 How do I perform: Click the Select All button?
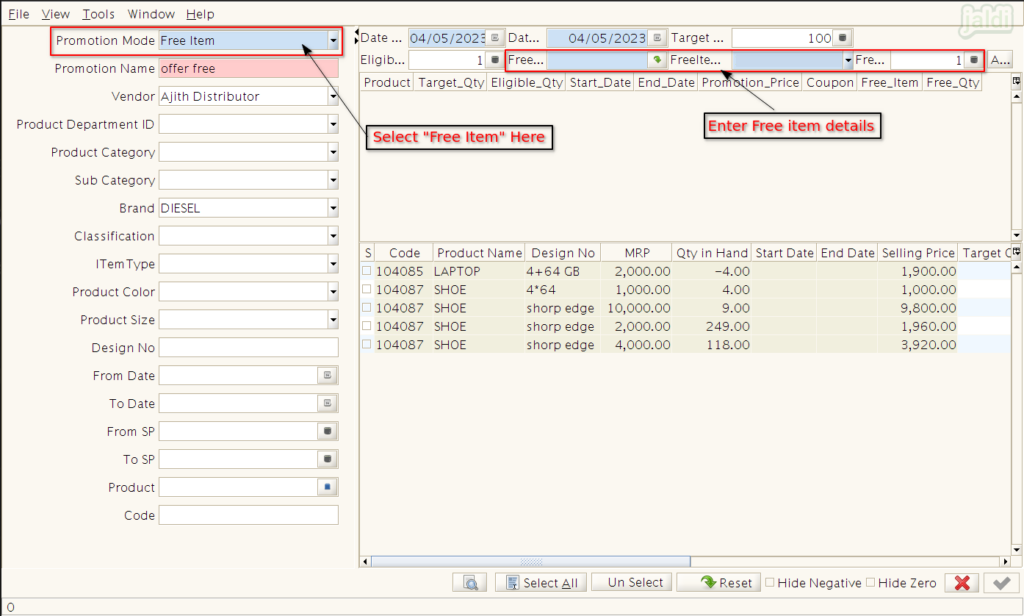click(541, 583)
